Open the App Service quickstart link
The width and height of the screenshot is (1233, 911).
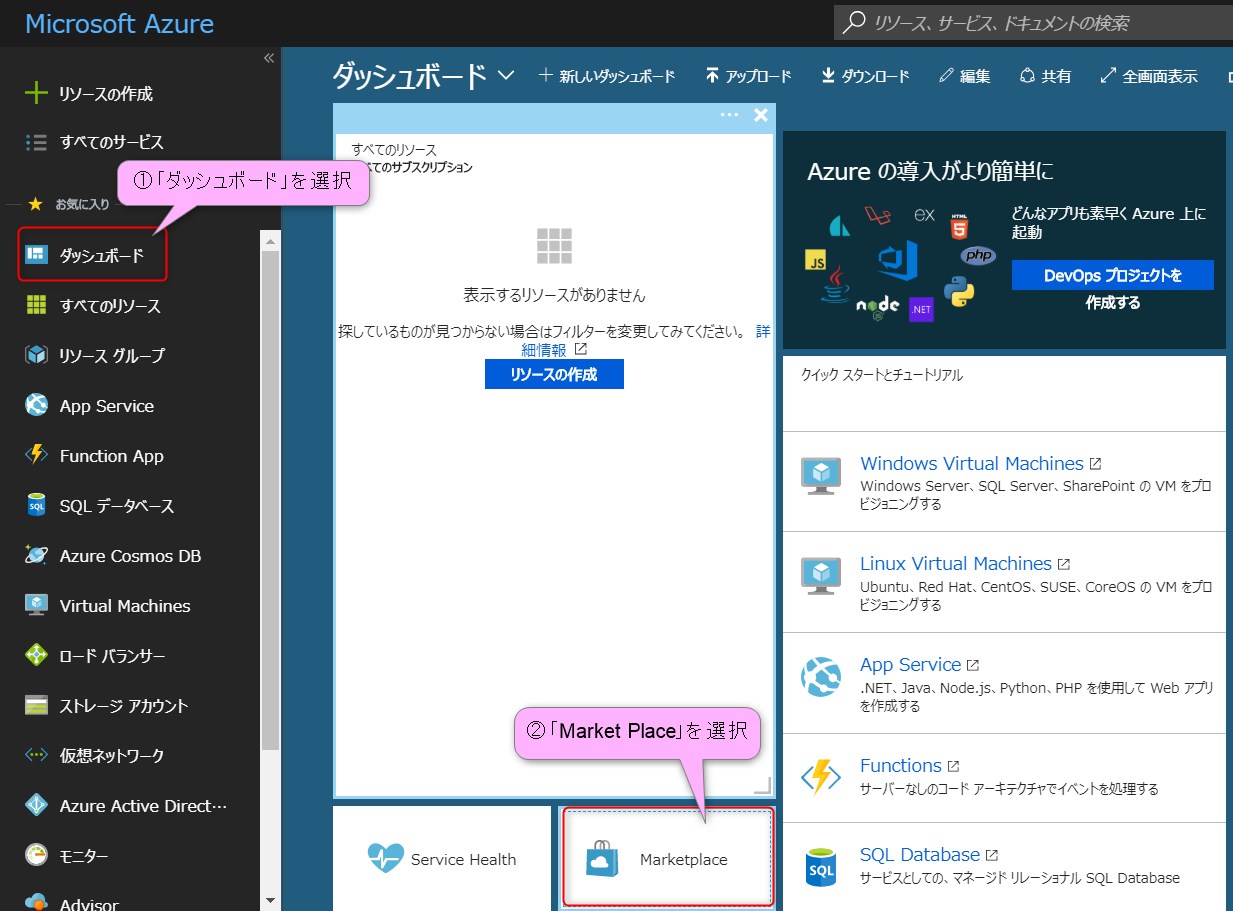[x=910, y=664]
